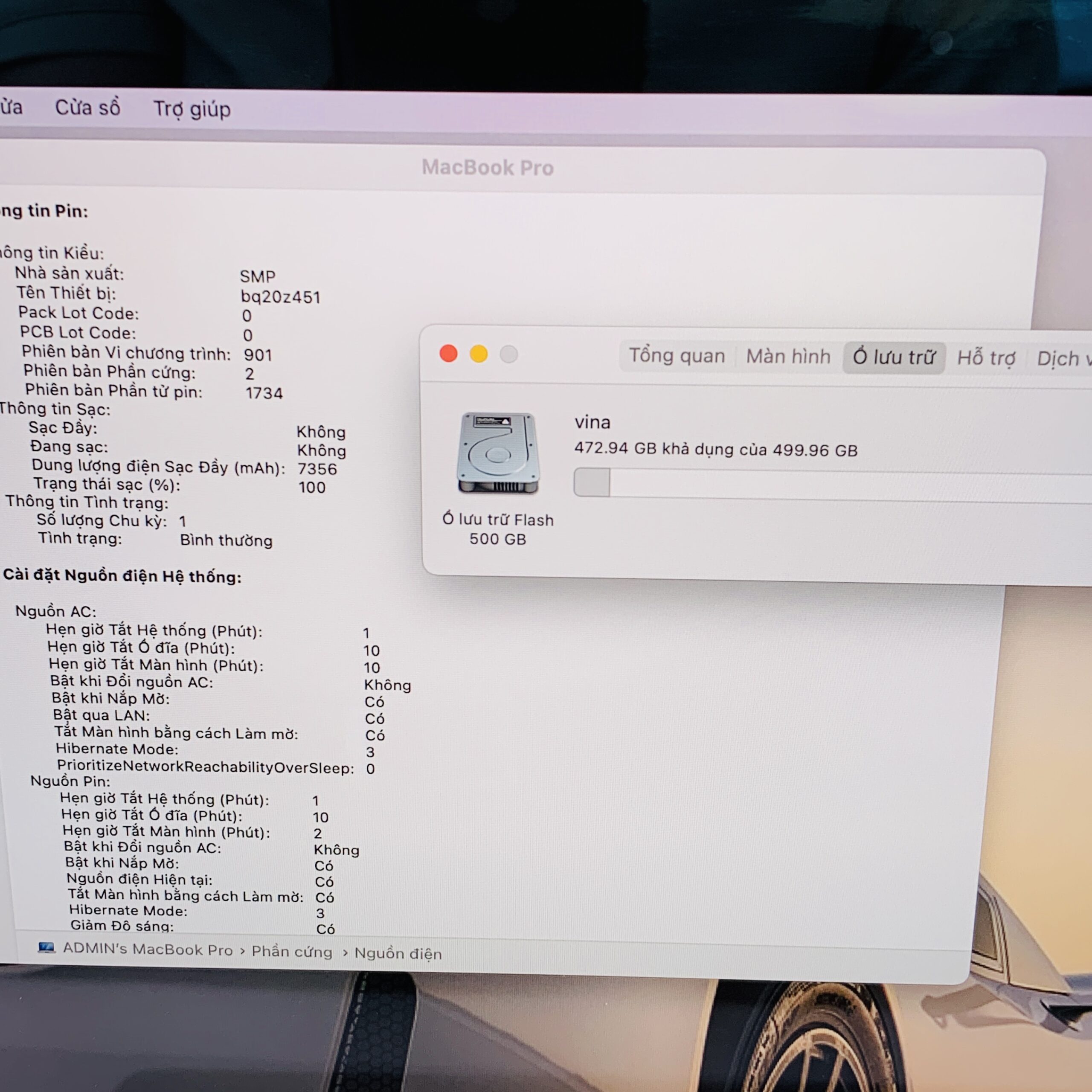Click the Nguồn điện Hiện tại label
The image size is (1092, 1092).
pyautogui.click(x=139, y=879)
